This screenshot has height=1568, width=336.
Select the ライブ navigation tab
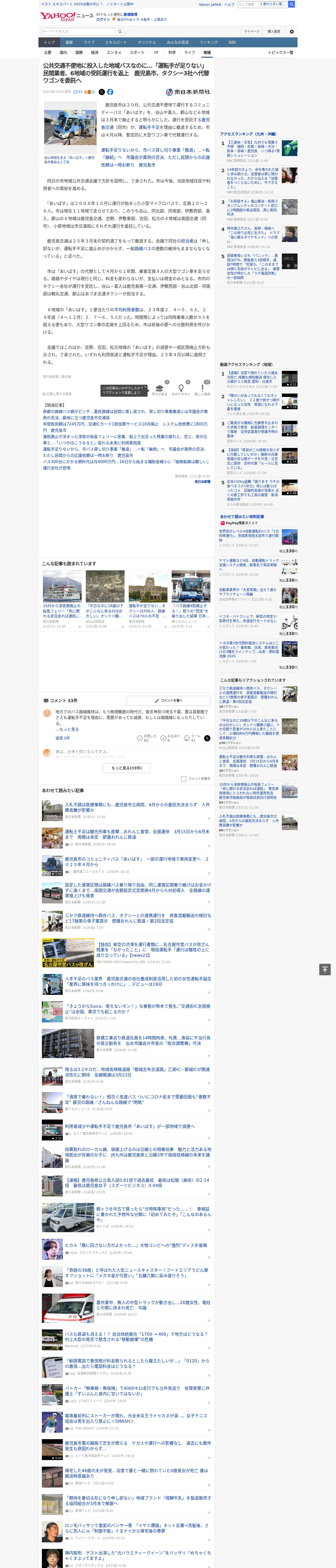[x=89, y=43]
